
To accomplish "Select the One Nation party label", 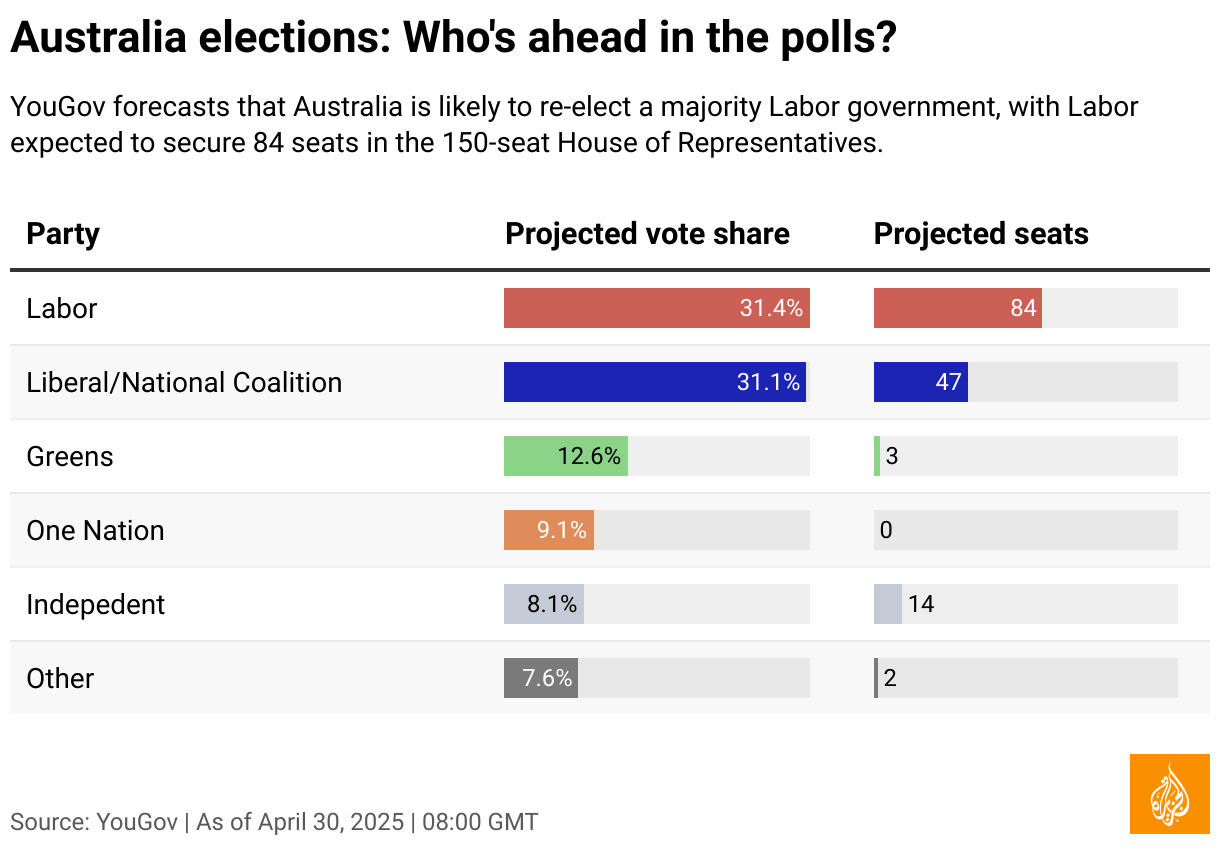I will 95,530.
